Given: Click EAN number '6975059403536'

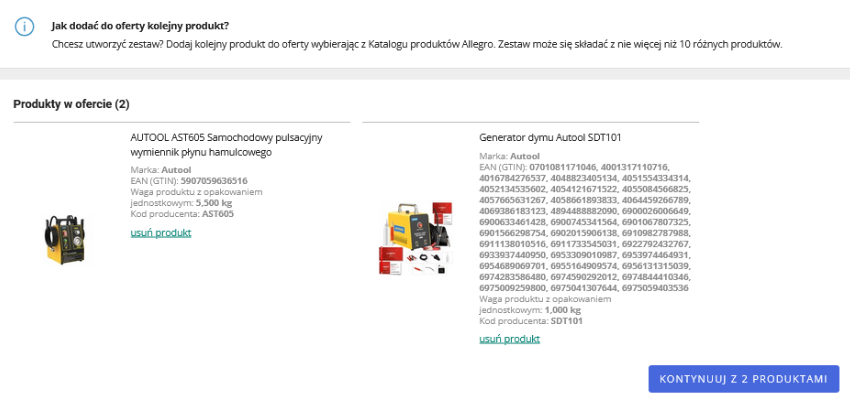Looking at the screenshot, I should click(656, 287).
